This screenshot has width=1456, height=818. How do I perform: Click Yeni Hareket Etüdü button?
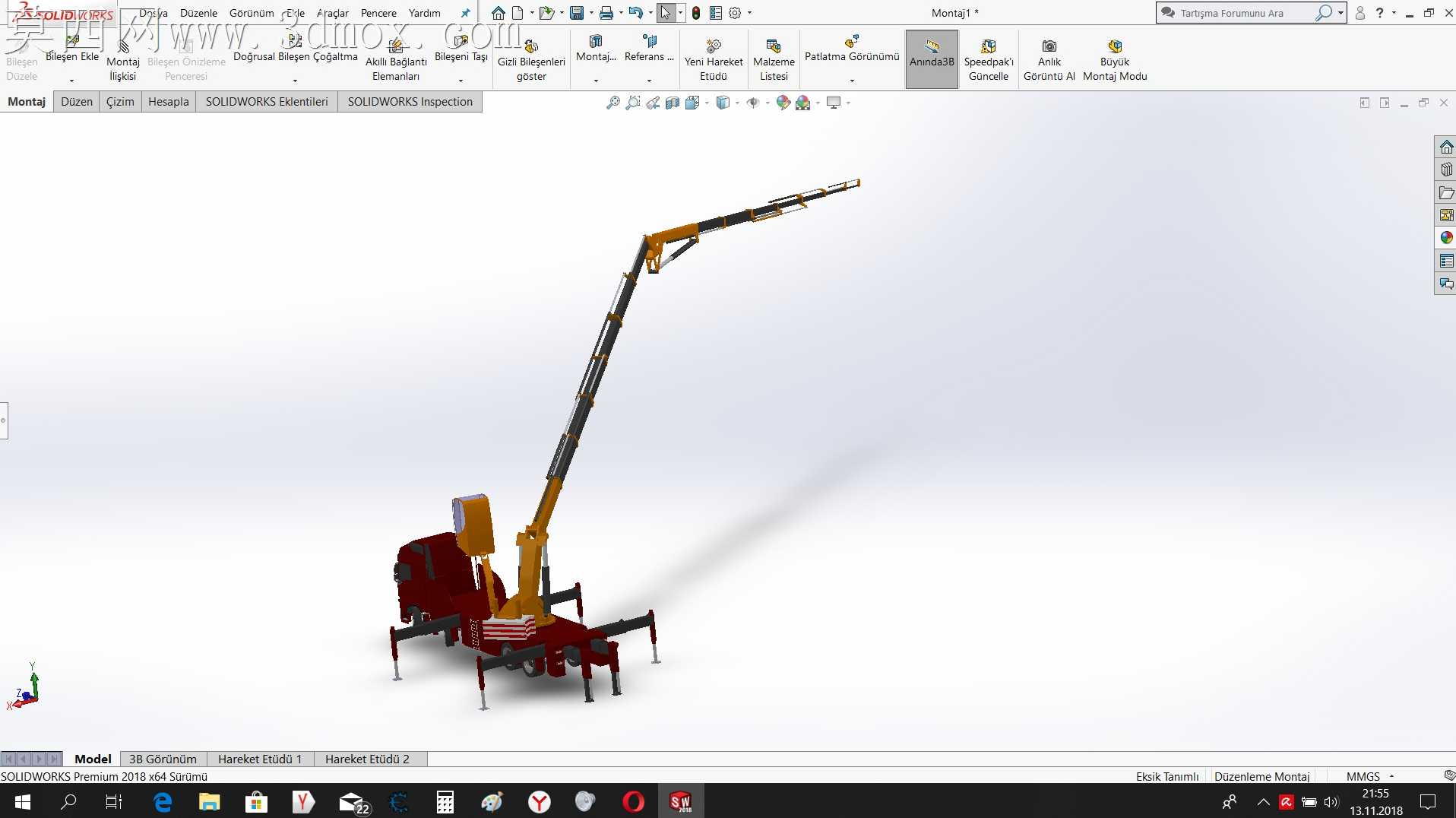click(x=714, y=59)
